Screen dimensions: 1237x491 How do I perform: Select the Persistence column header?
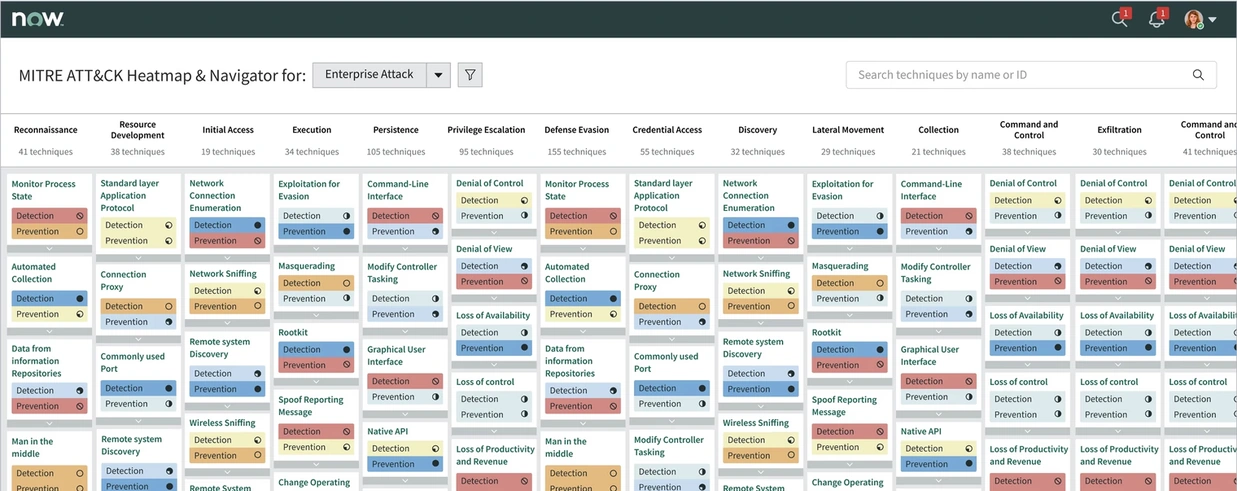point(396,130)
